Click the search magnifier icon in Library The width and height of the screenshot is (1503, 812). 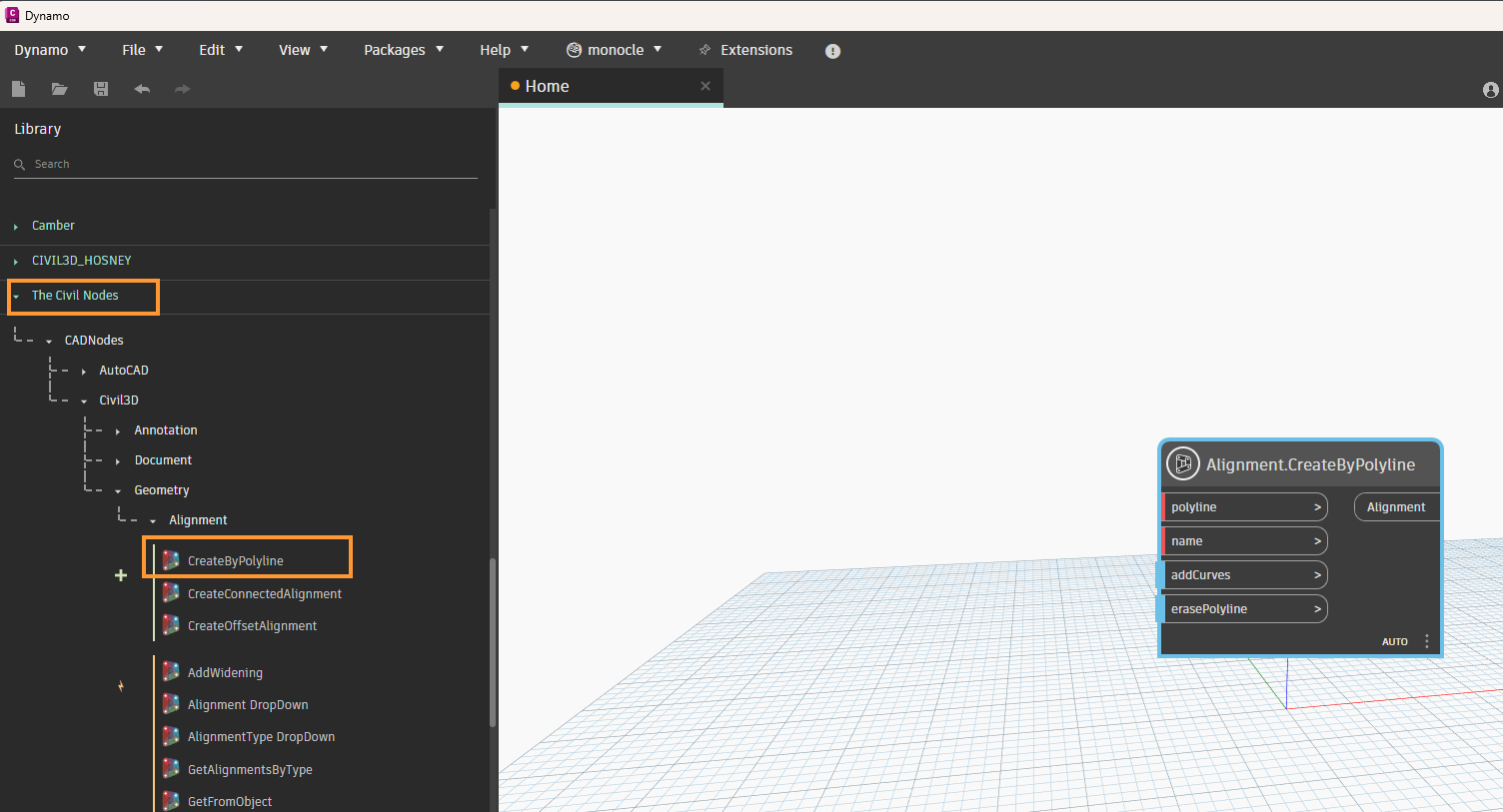[x=19, y=165]
